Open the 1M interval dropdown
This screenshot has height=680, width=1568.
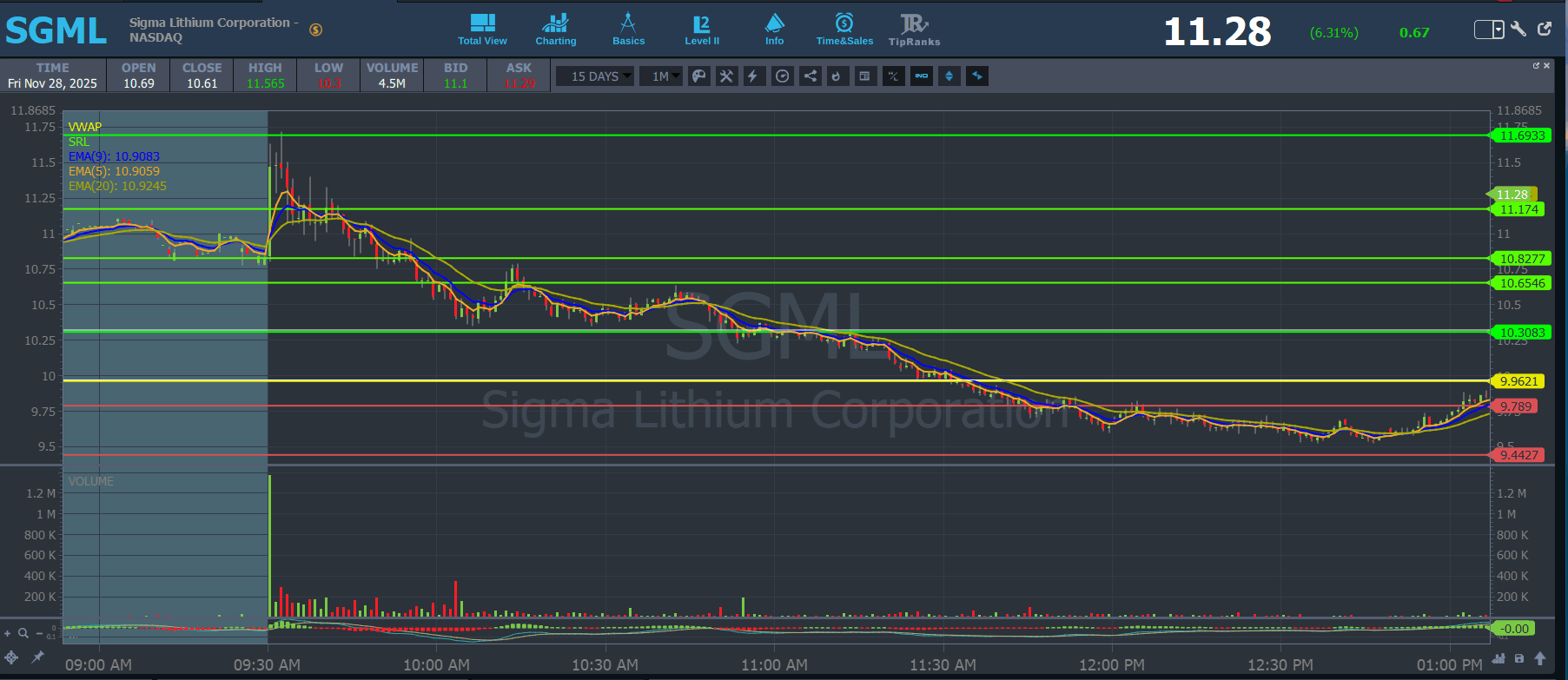coord(661,76)
